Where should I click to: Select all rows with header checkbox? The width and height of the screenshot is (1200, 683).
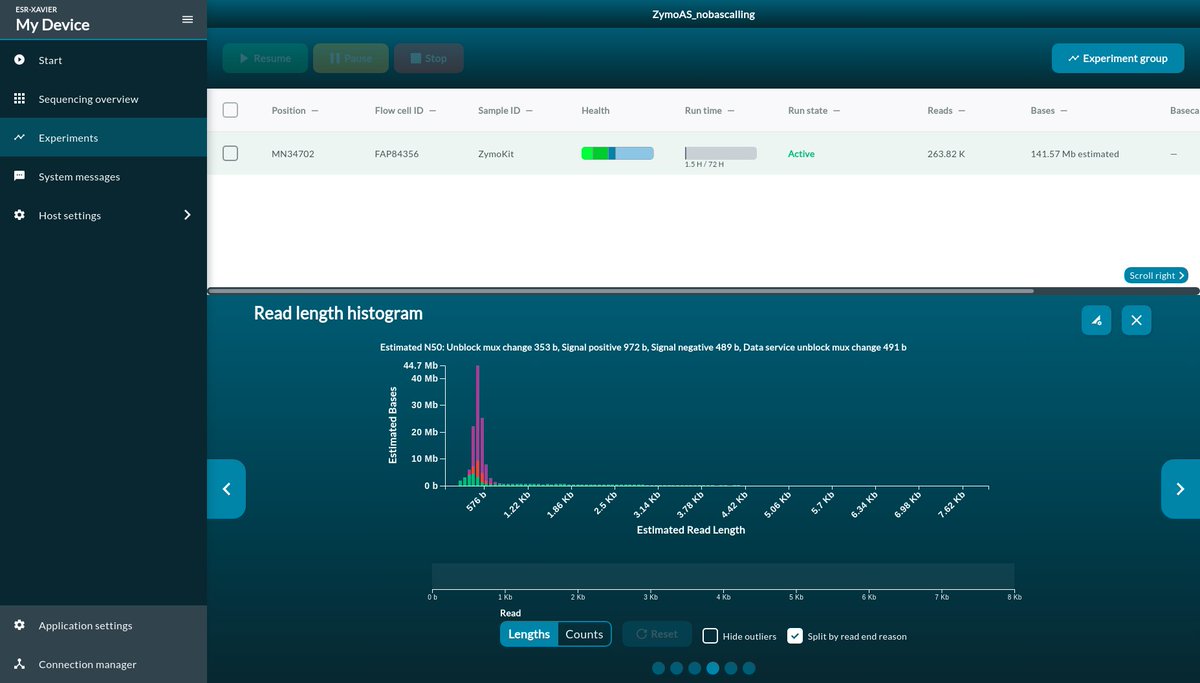[x=230, y=110]
